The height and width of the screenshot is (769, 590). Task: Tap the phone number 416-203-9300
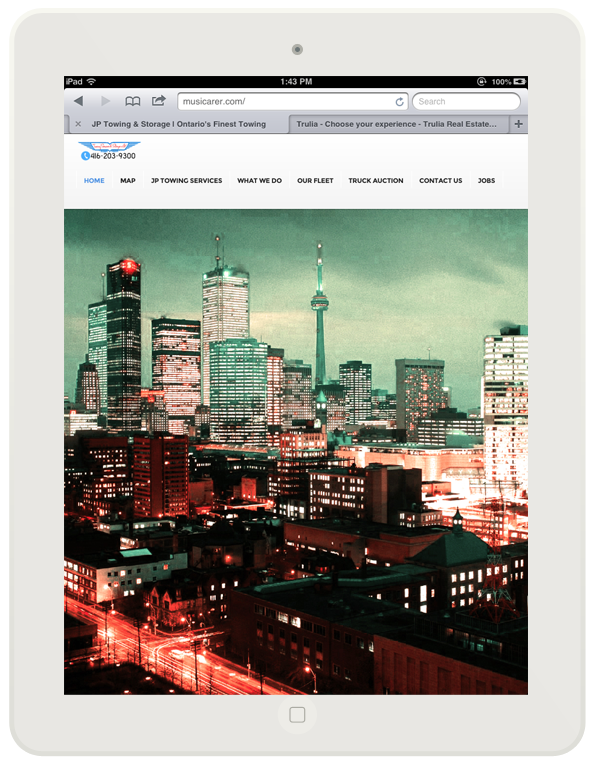tap(113, 156)
